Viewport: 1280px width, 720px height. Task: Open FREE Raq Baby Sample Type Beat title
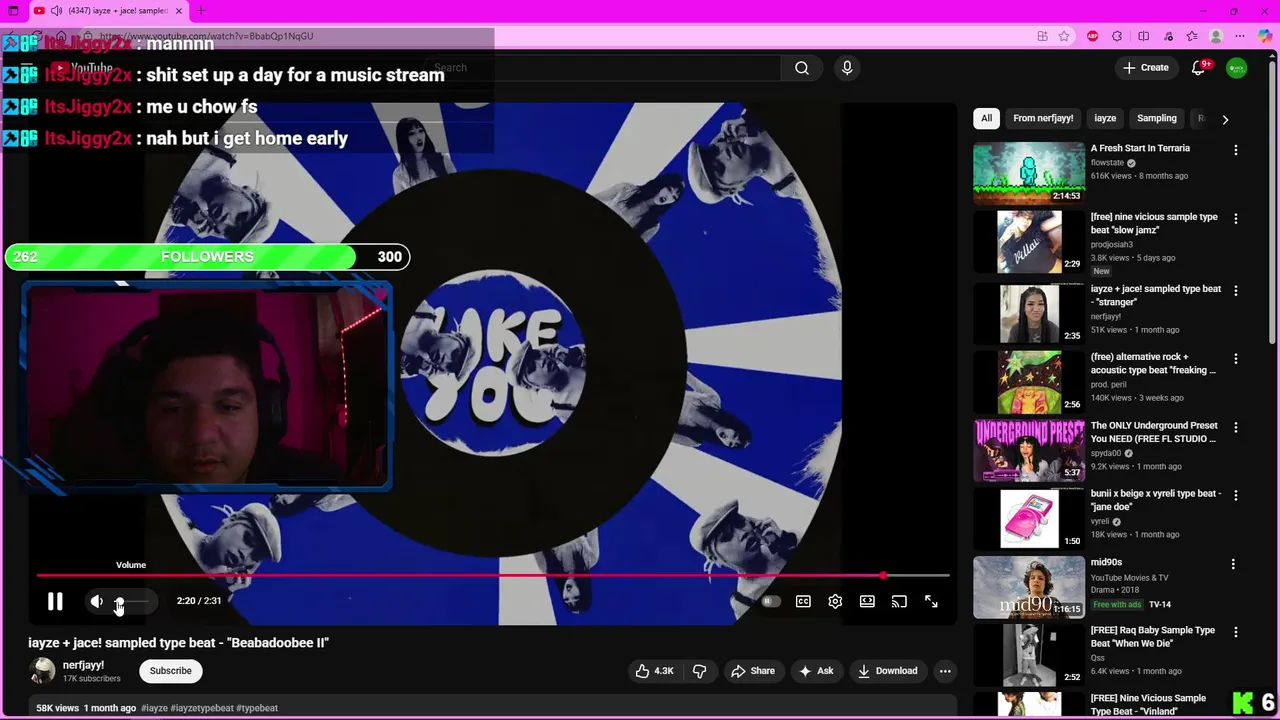[1152, 637]
